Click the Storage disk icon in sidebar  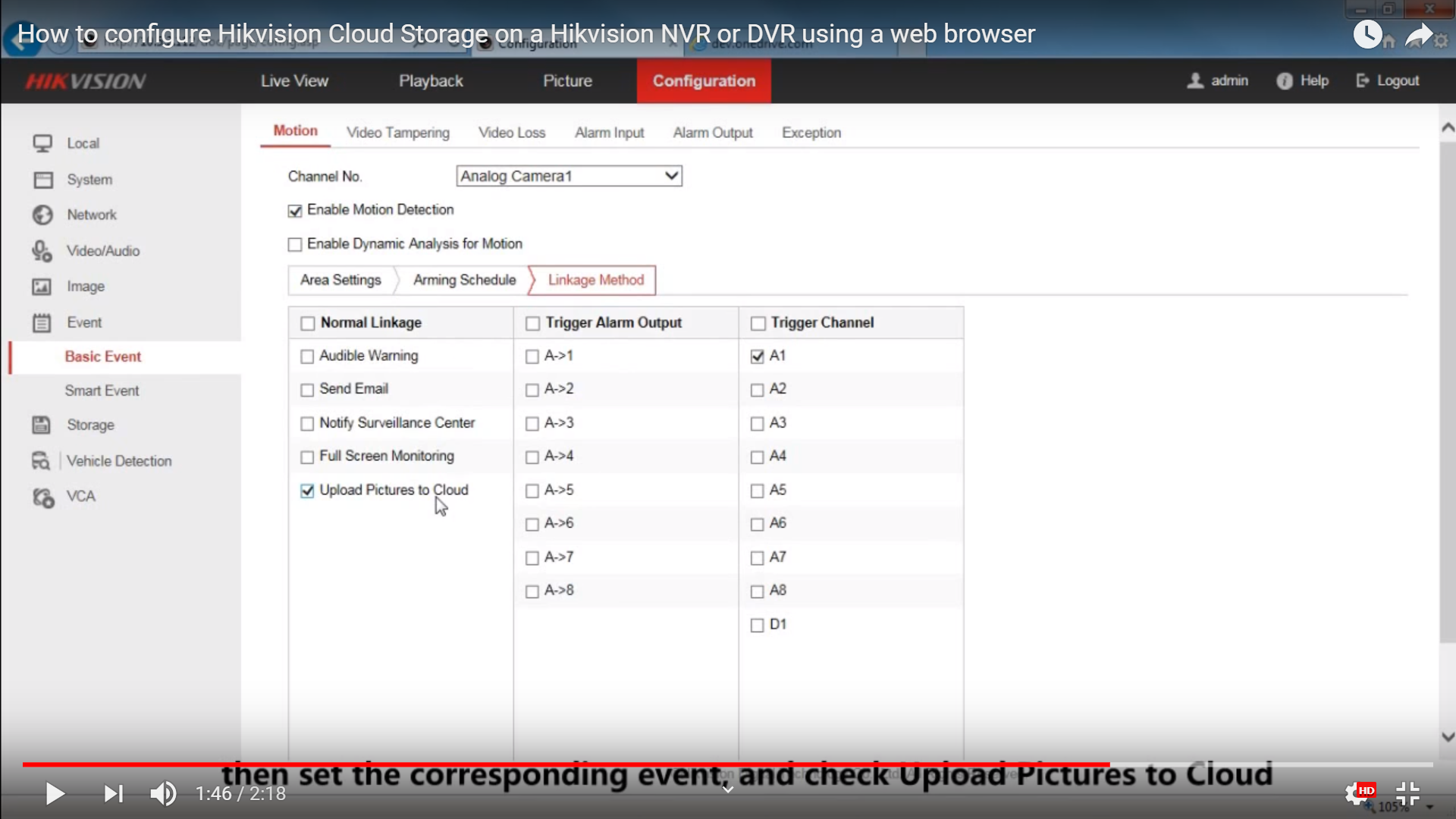tap(41, 425)
